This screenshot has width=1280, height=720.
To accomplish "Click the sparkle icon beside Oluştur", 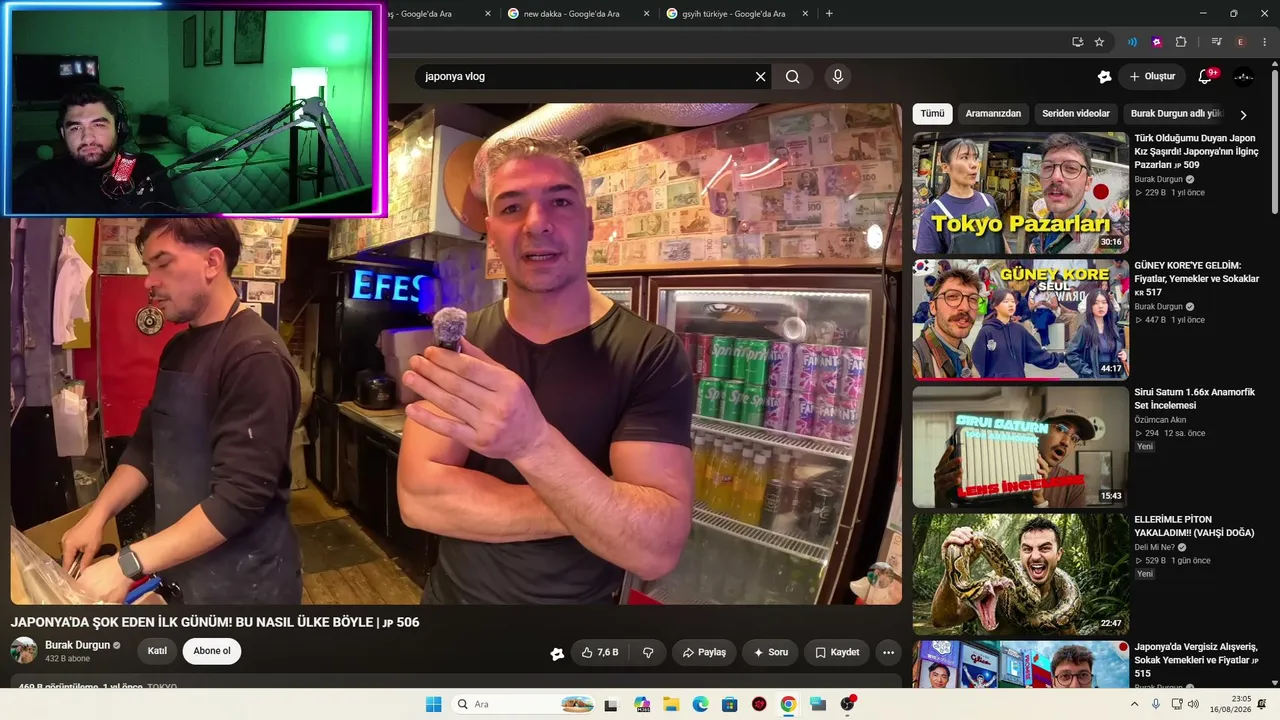I will [x=1104, y=77].
